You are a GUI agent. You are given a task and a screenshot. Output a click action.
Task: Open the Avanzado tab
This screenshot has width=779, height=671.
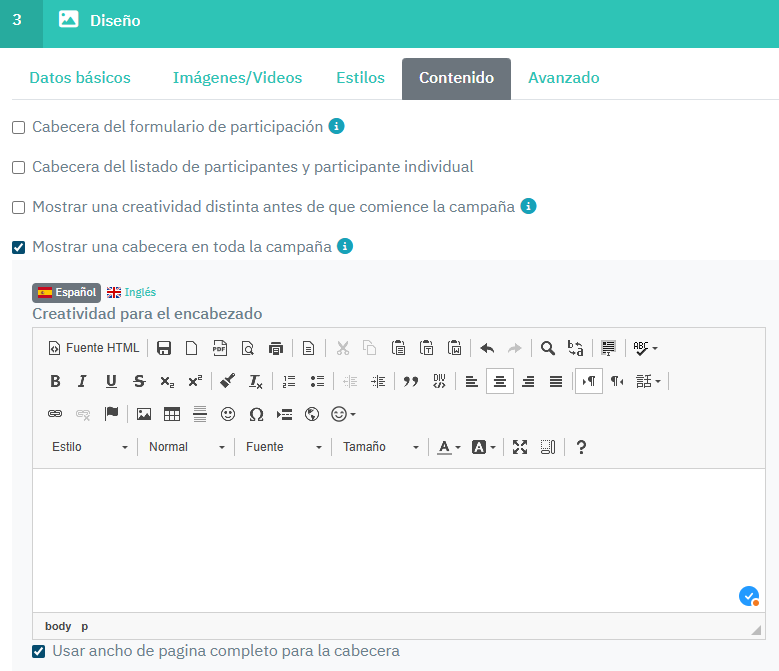click(564, 78)
